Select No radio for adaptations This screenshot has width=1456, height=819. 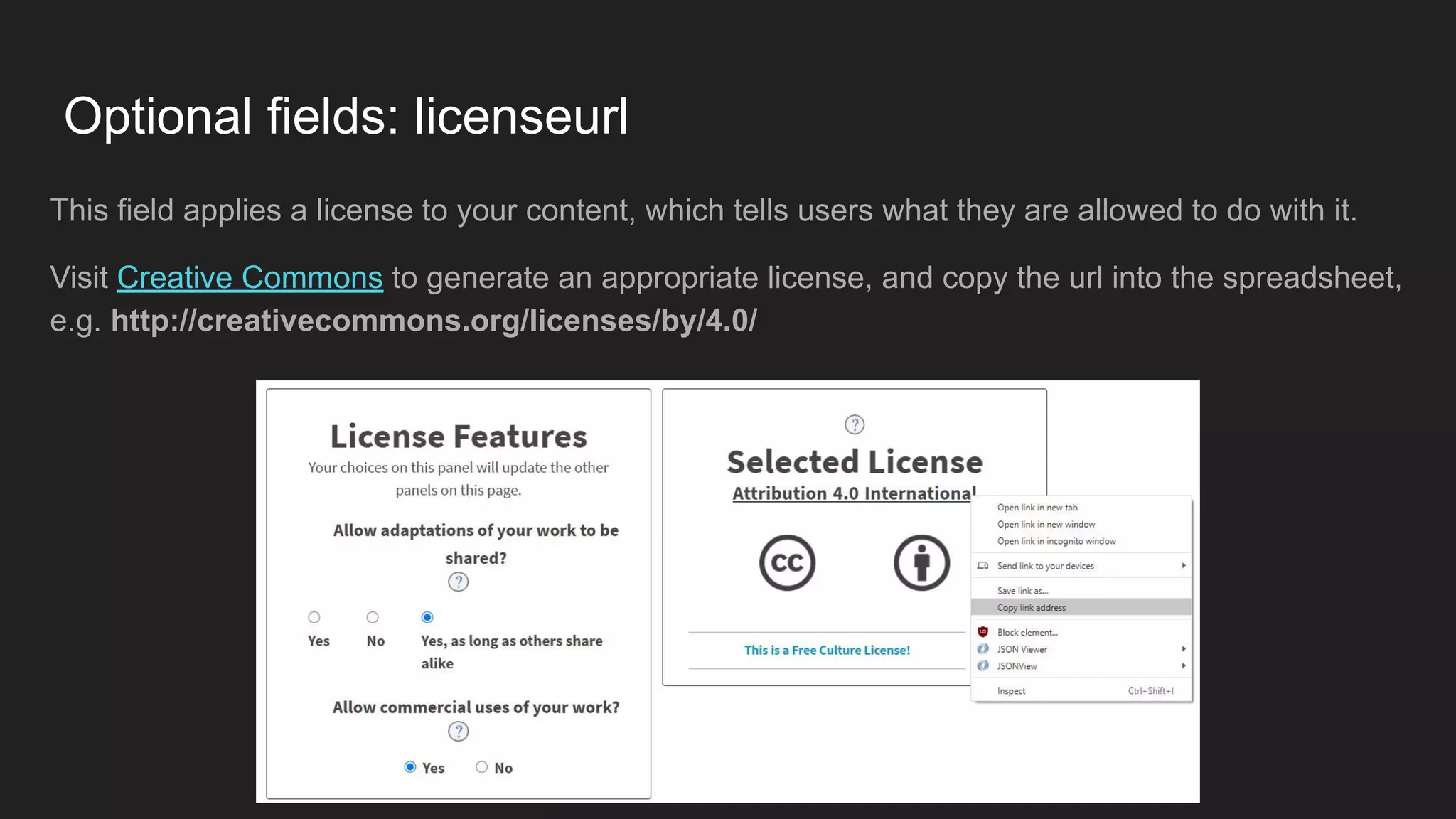373,617
